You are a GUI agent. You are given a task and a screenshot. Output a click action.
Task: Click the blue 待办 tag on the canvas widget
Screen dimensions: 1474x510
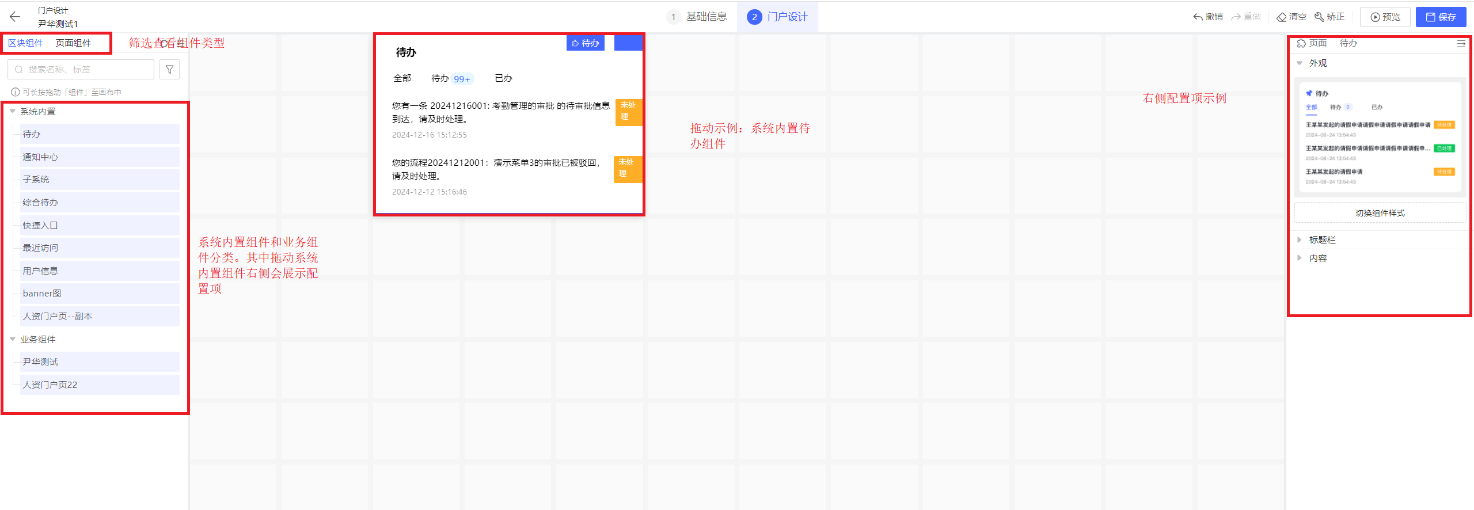click(x=586, y=43)
